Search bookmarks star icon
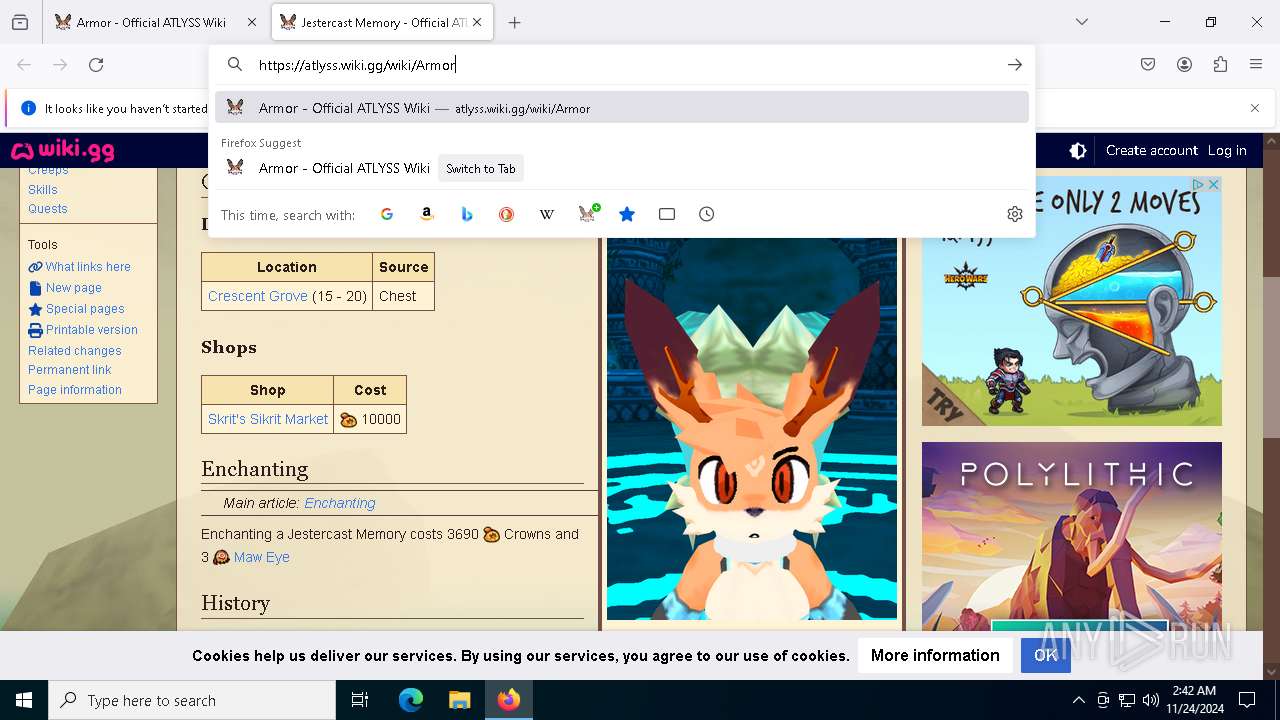The height and width of the screenshot is (720, 1280). coord(627,214)
